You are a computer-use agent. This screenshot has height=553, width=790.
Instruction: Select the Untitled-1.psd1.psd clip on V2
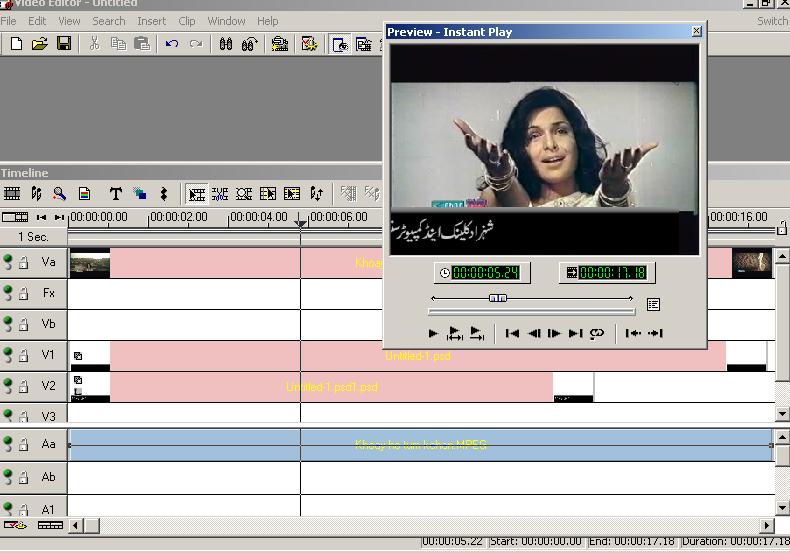click(x=332, y=387)
